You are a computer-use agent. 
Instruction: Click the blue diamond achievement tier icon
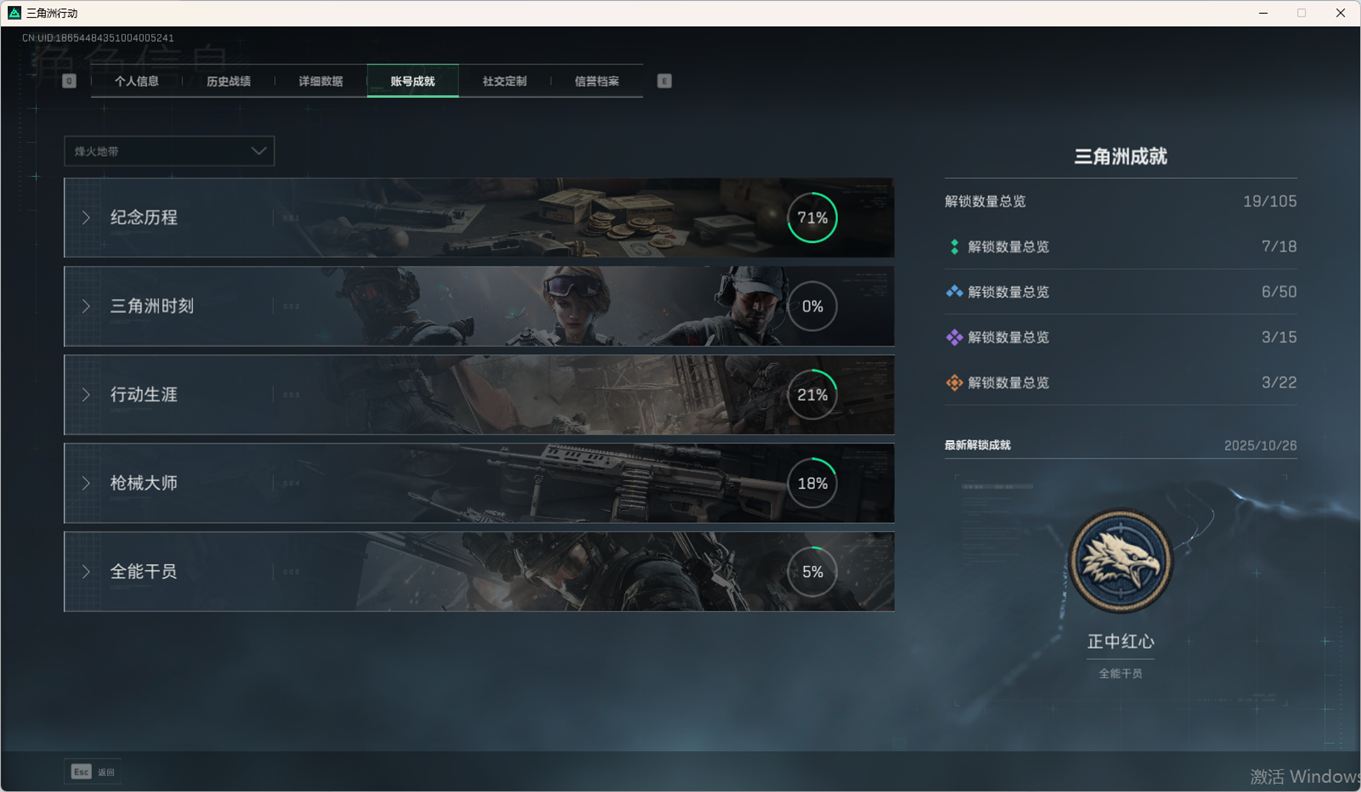(x=954, y=292)
